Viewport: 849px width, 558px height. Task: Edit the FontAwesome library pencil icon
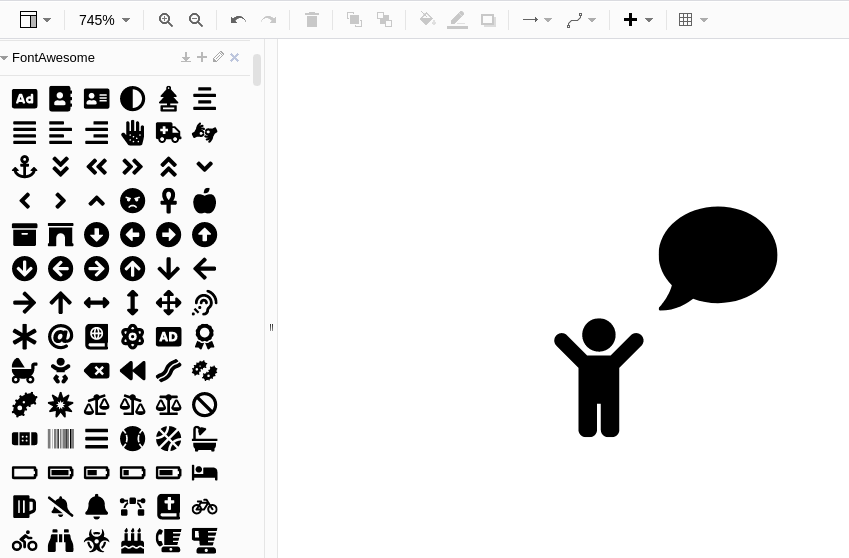218,57
